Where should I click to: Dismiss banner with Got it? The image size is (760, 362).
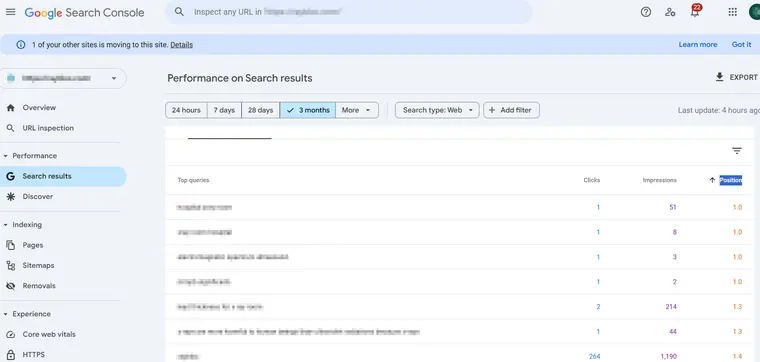[741, 45]
